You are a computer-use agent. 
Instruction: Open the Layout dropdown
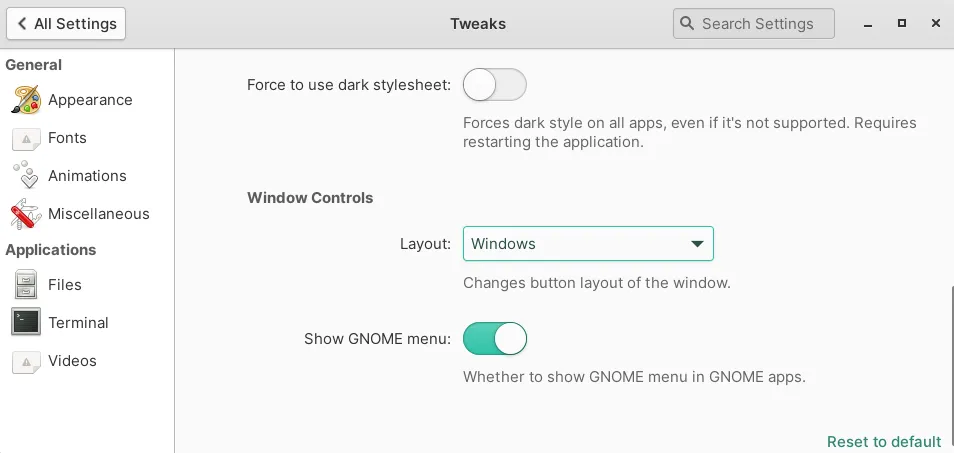[x=587, y=244]
